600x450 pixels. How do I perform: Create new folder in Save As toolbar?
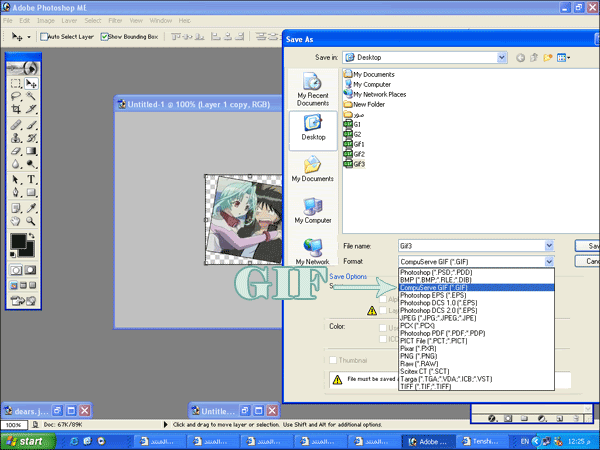click(x=548, y=58)
